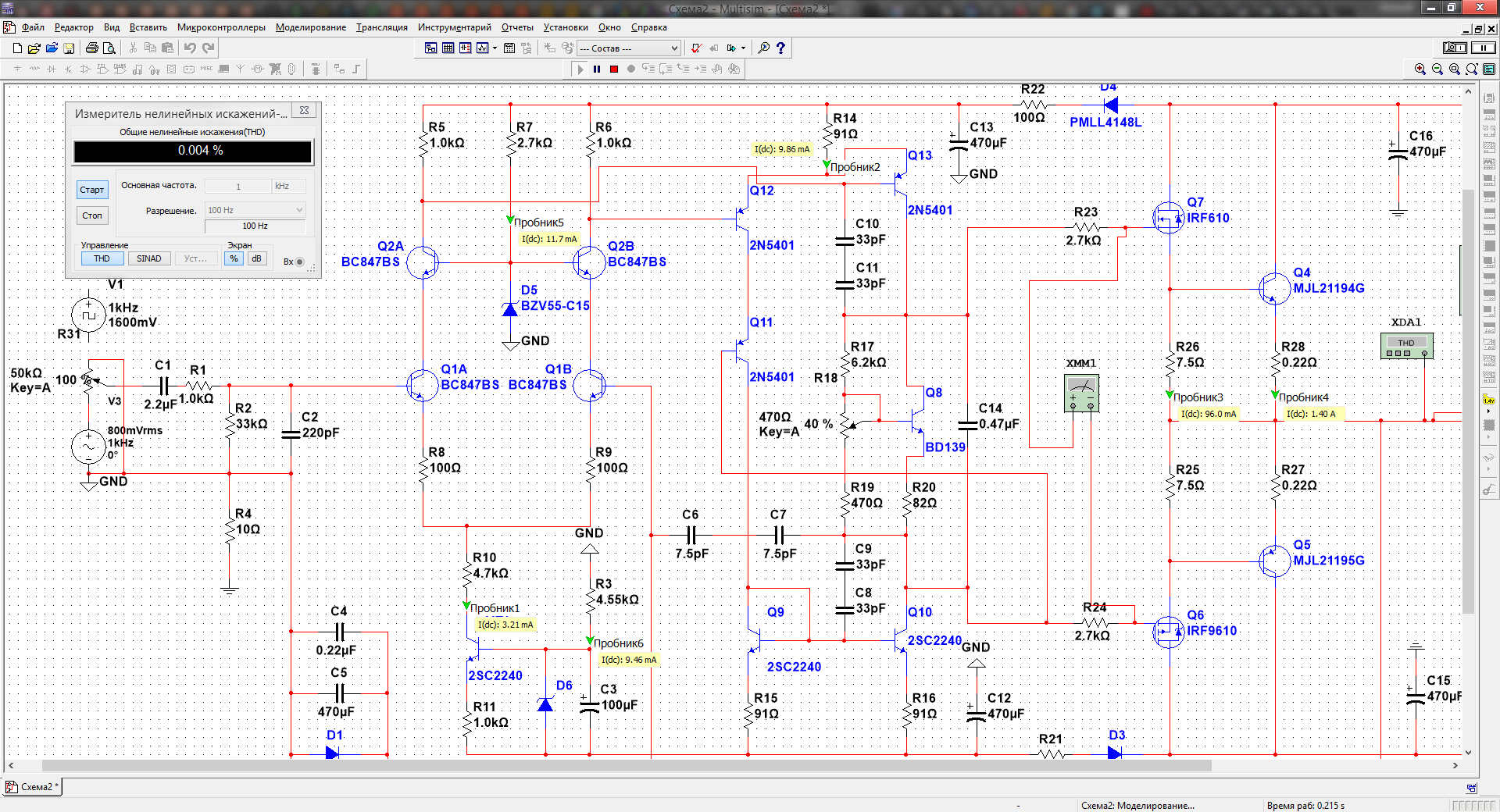Click the Print icon in toolbar
Image resolution: width=1500 pixels, height=812 pixels.
pos(92,48)
